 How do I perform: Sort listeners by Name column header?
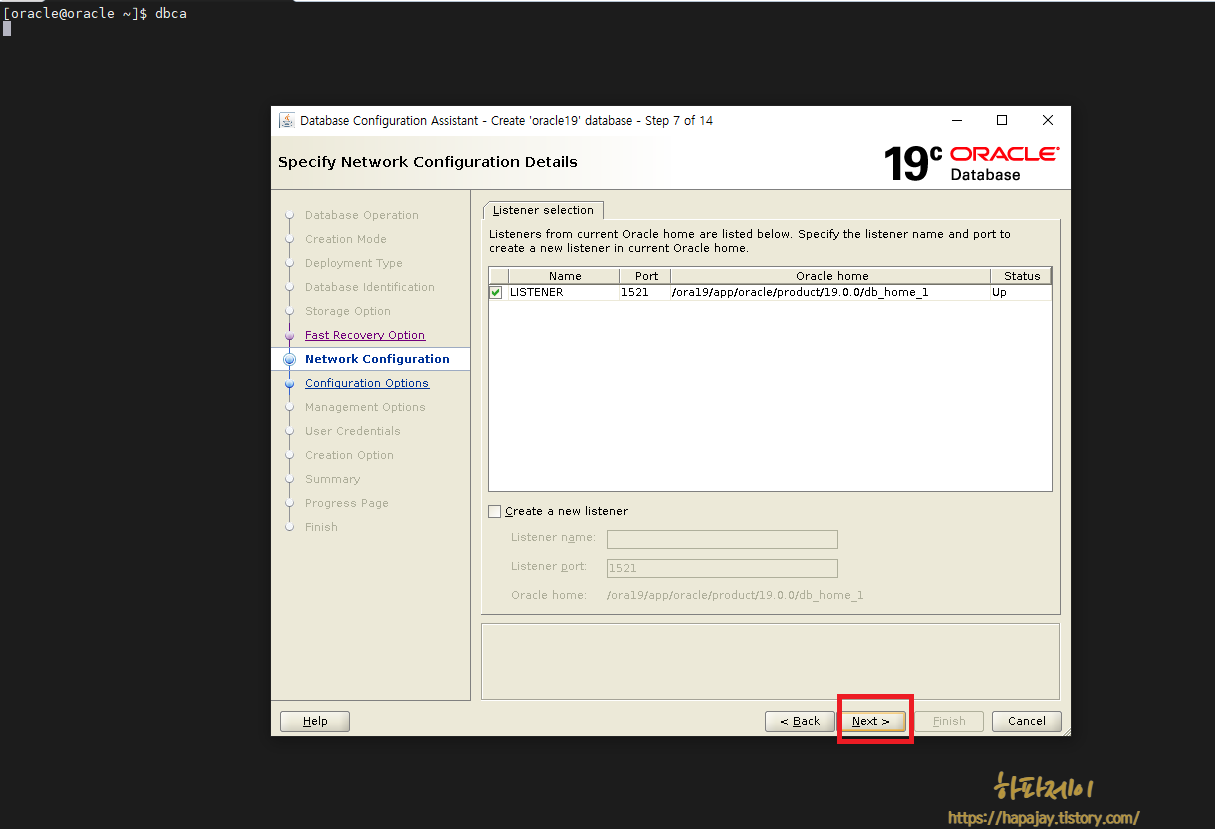point(565,276)
